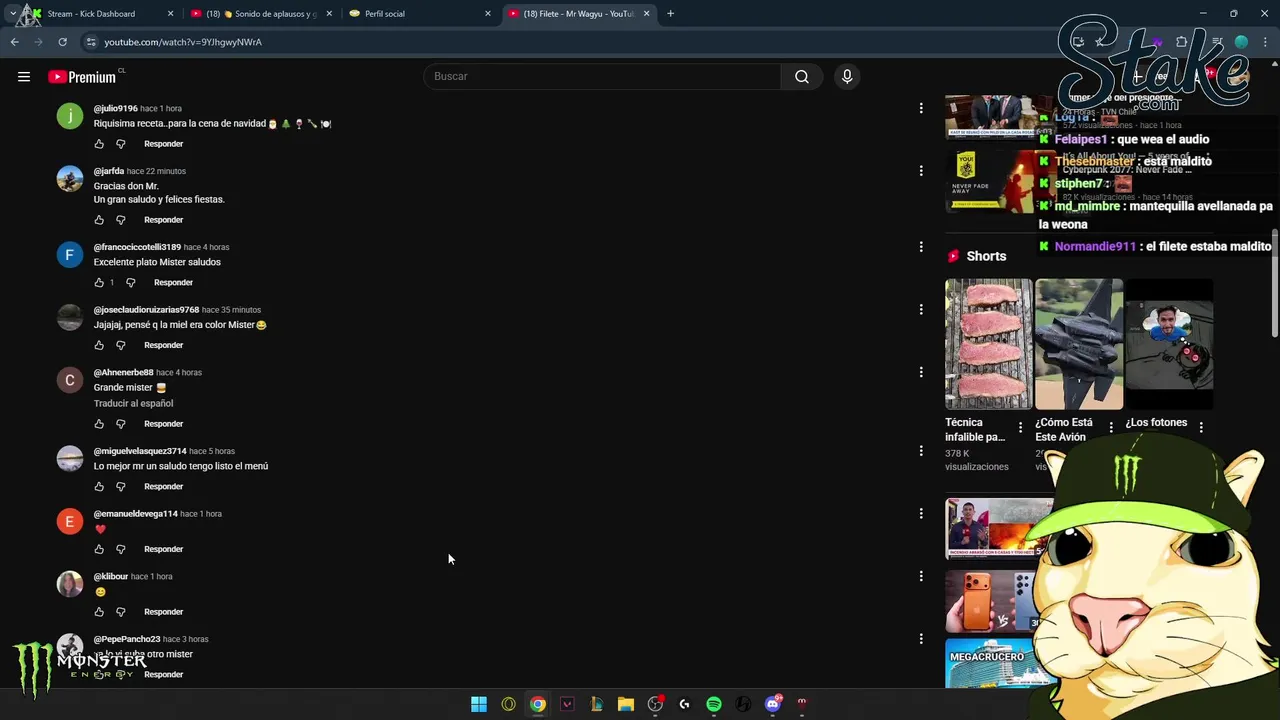Reload the page

click(62, 42)
